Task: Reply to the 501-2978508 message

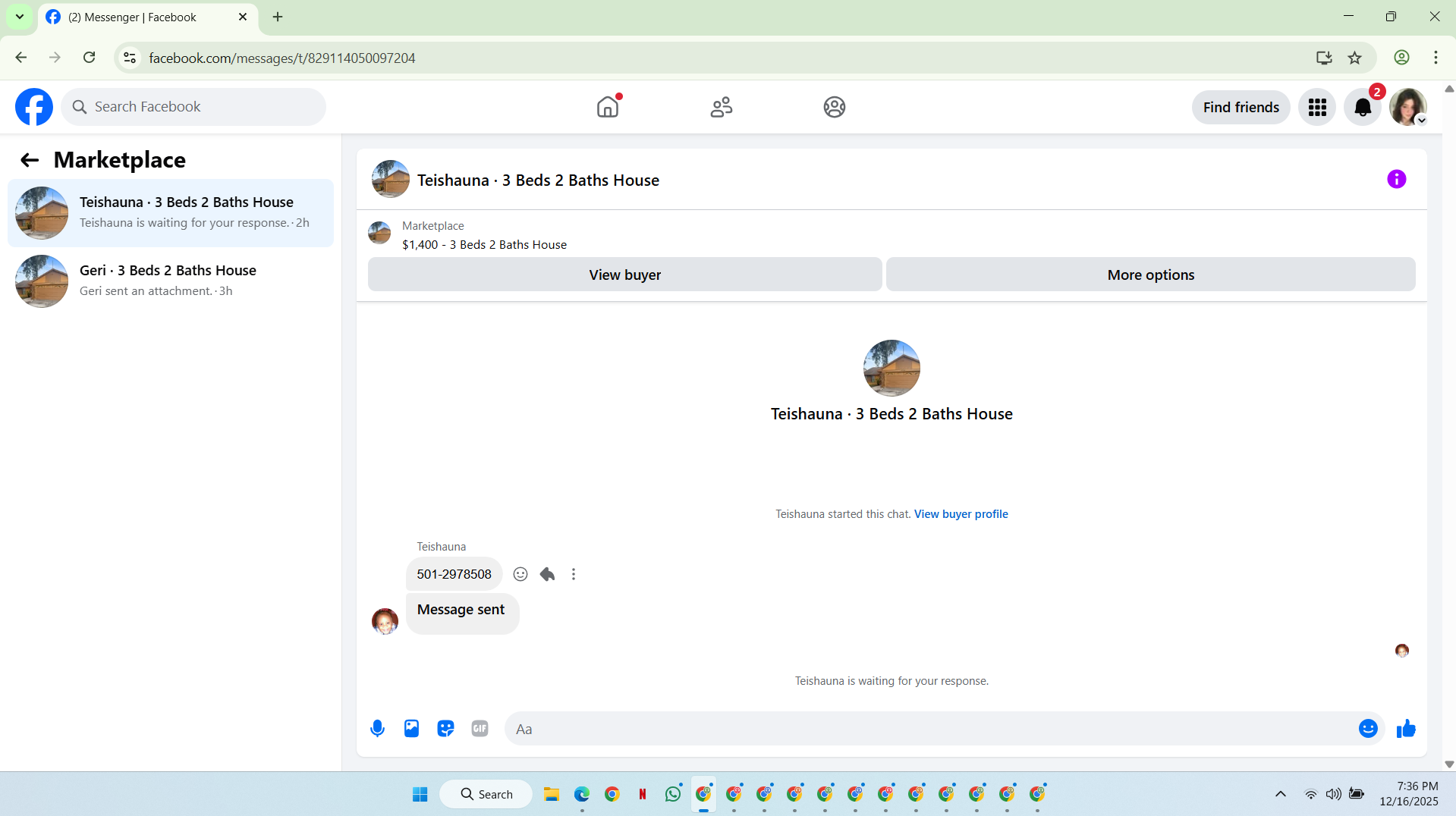Action: tap(547, 574)
